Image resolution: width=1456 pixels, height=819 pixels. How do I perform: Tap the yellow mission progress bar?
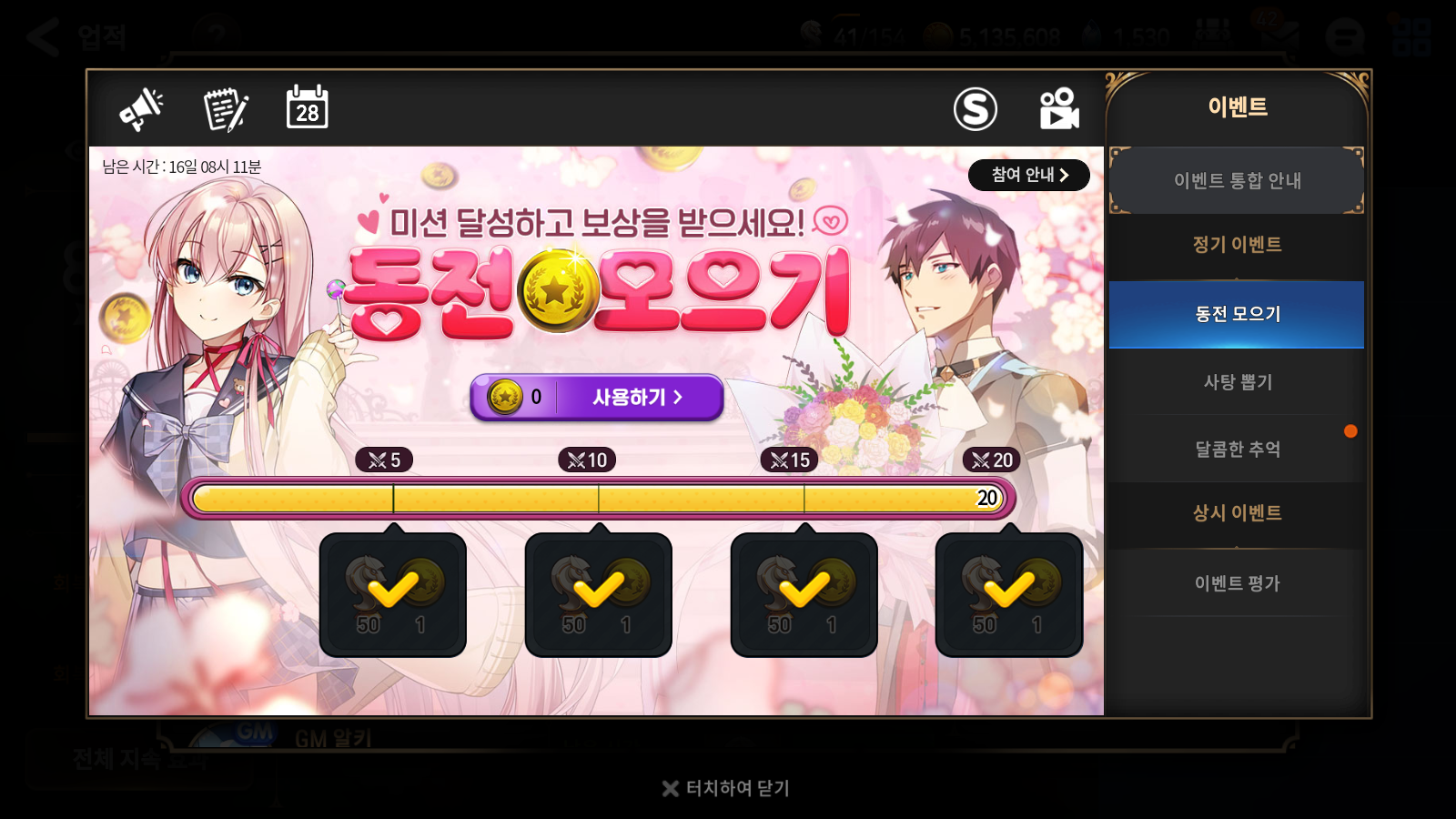coord(598,499)
